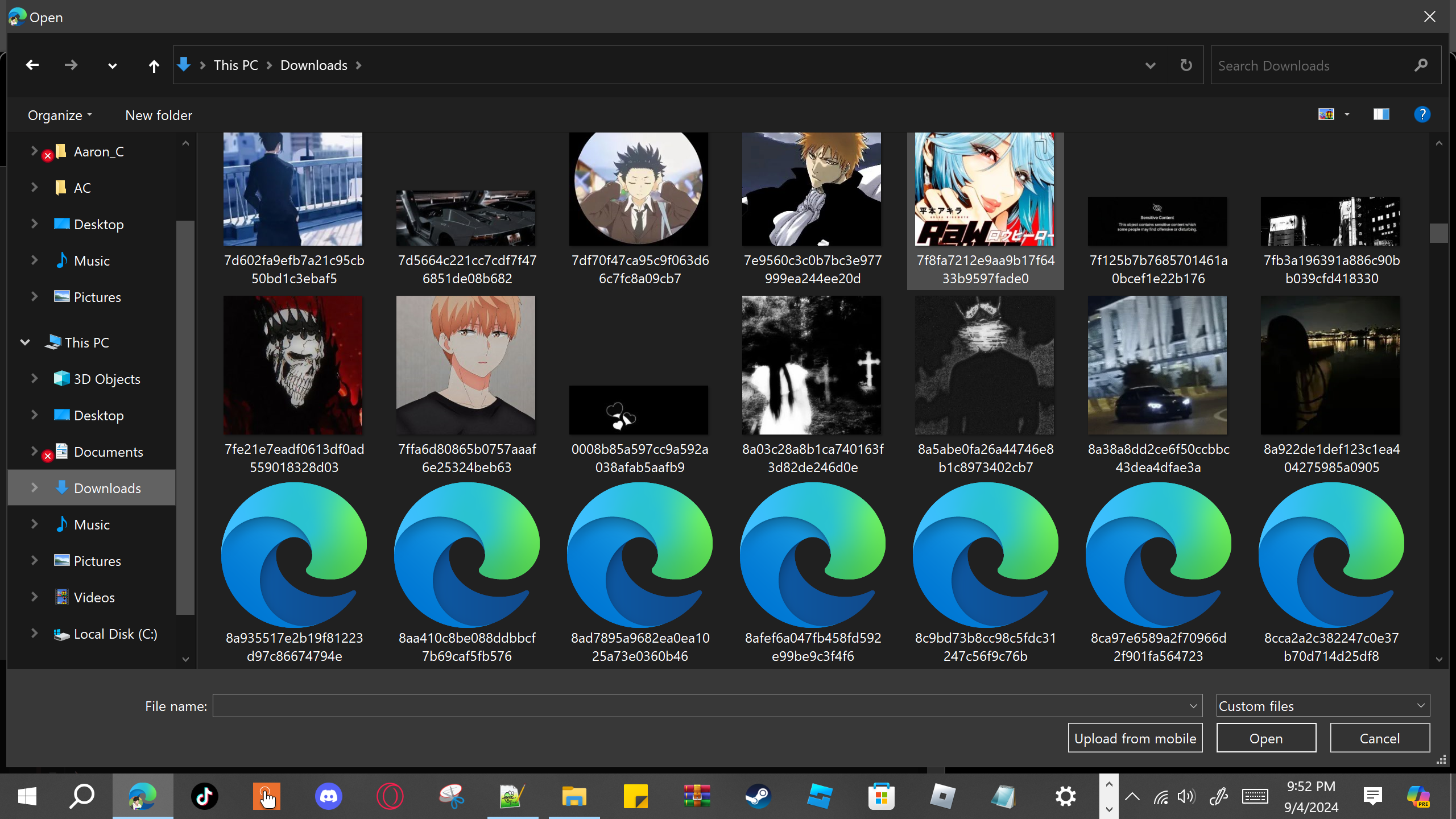Toggle the preview pane icon
Image resolution: width=1456 pixels, height=819 pixels.
coord(1381,115)
